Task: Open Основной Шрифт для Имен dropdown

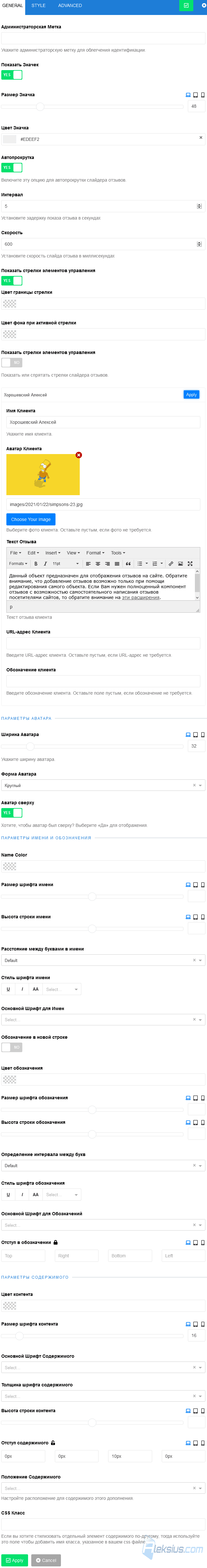Action: coord(103,1020)
